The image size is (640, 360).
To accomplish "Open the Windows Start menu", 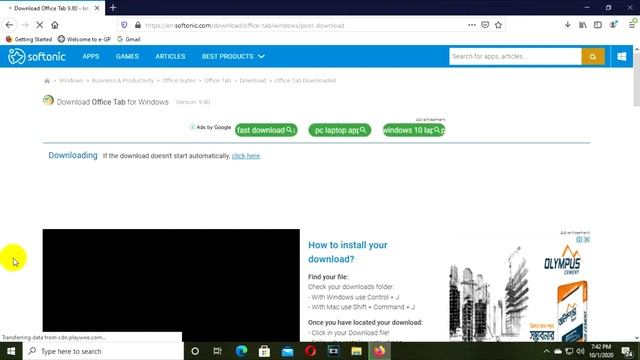I will point(11,351).
